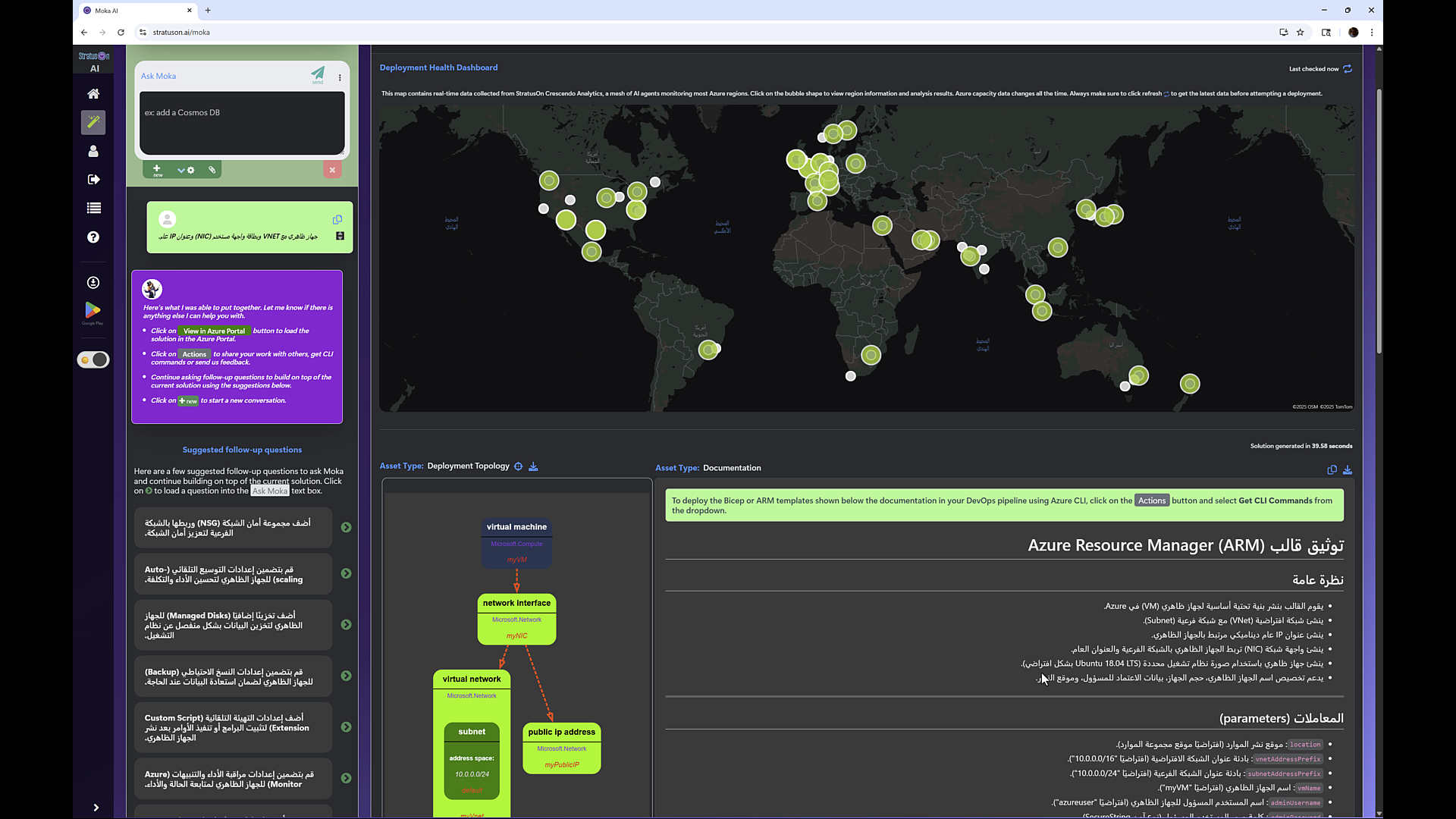
Task: Refresh the map data with the refresh icon
Action: pos(1348,69)
